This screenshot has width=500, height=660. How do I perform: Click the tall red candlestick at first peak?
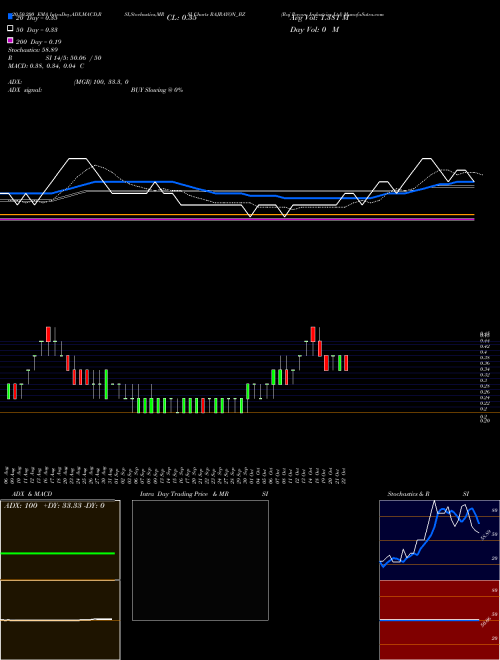pos(48,334)
